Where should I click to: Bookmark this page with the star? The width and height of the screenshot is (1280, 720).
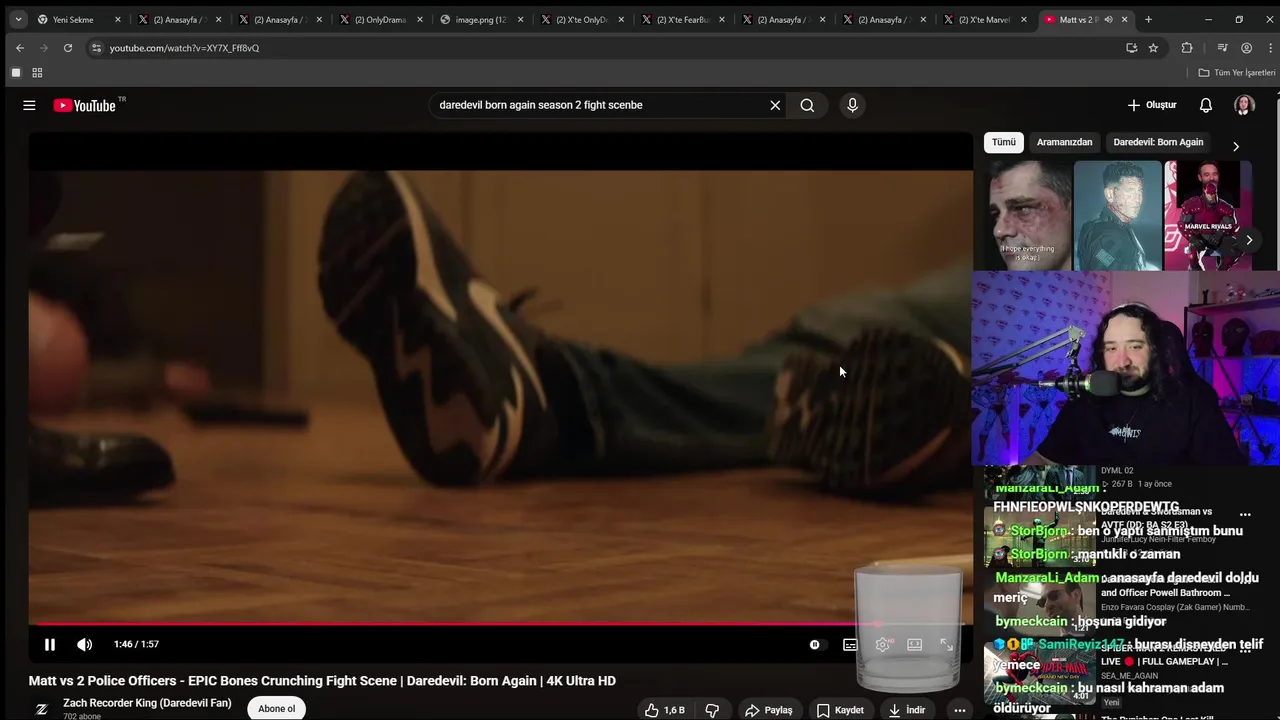(x=1153, y=48)
